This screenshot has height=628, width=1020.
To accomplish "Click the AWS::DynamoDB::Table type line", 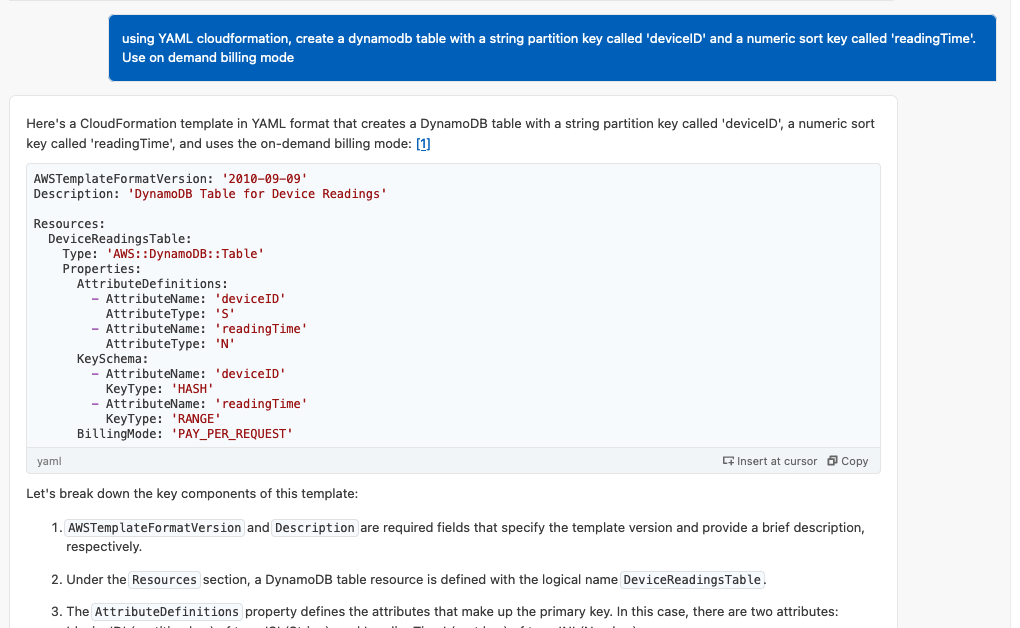I will (164, 253).
